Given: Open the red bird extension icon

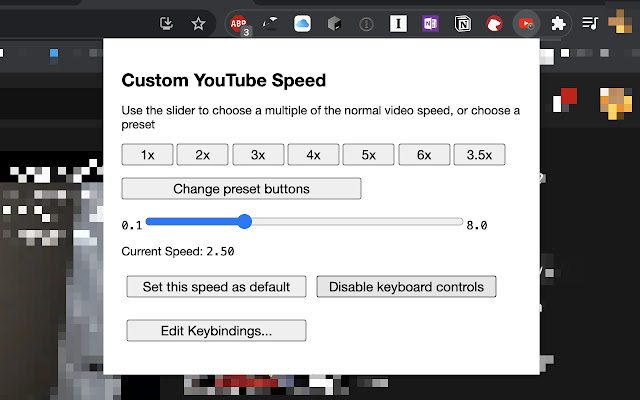Looking at the screenshot, I should click(x=494, y=24).
